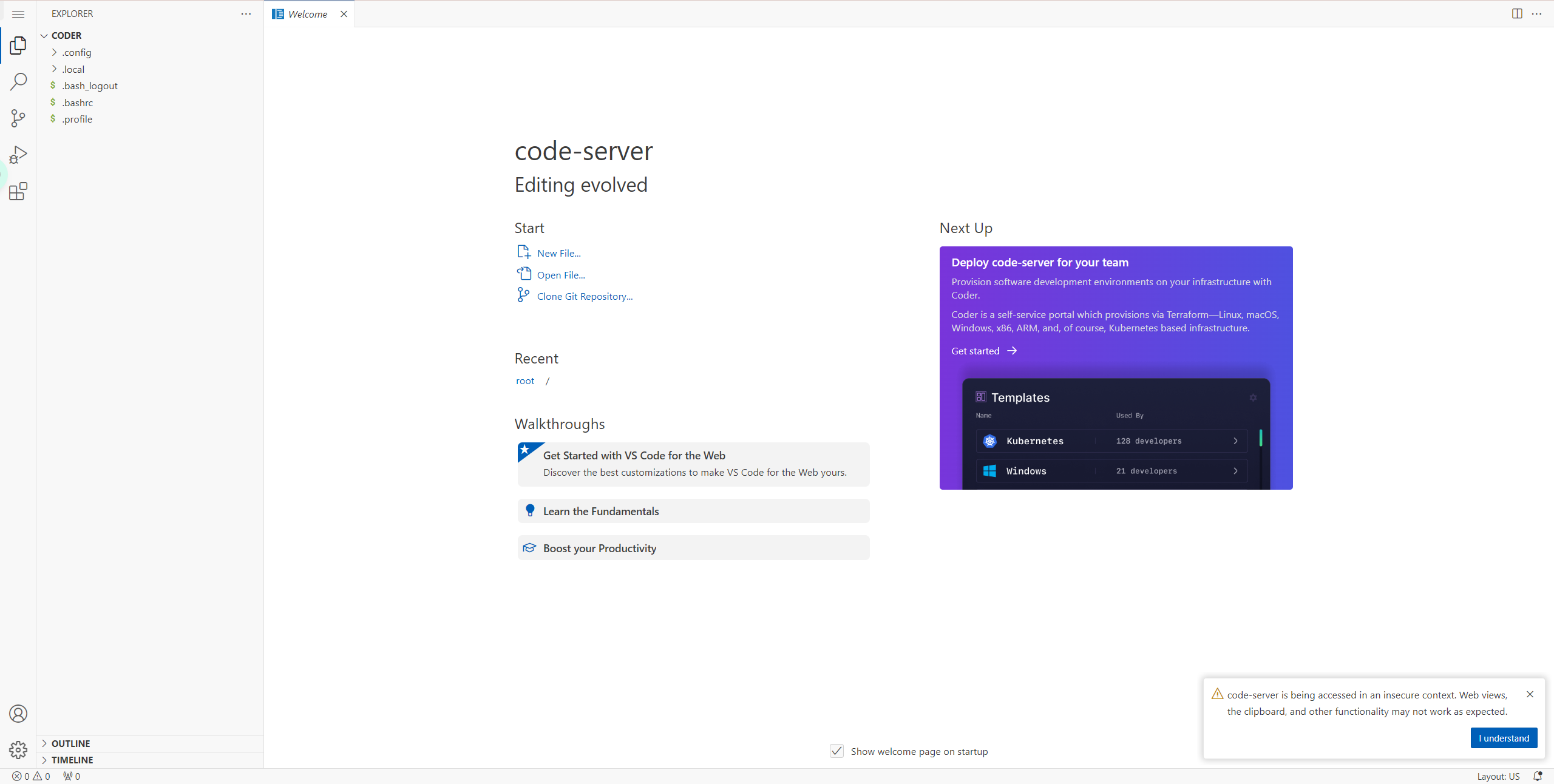The width and height of the screenshot is (1554, 784).
Task: Toggle Show welcome page on startup
Action: (836, 751)
